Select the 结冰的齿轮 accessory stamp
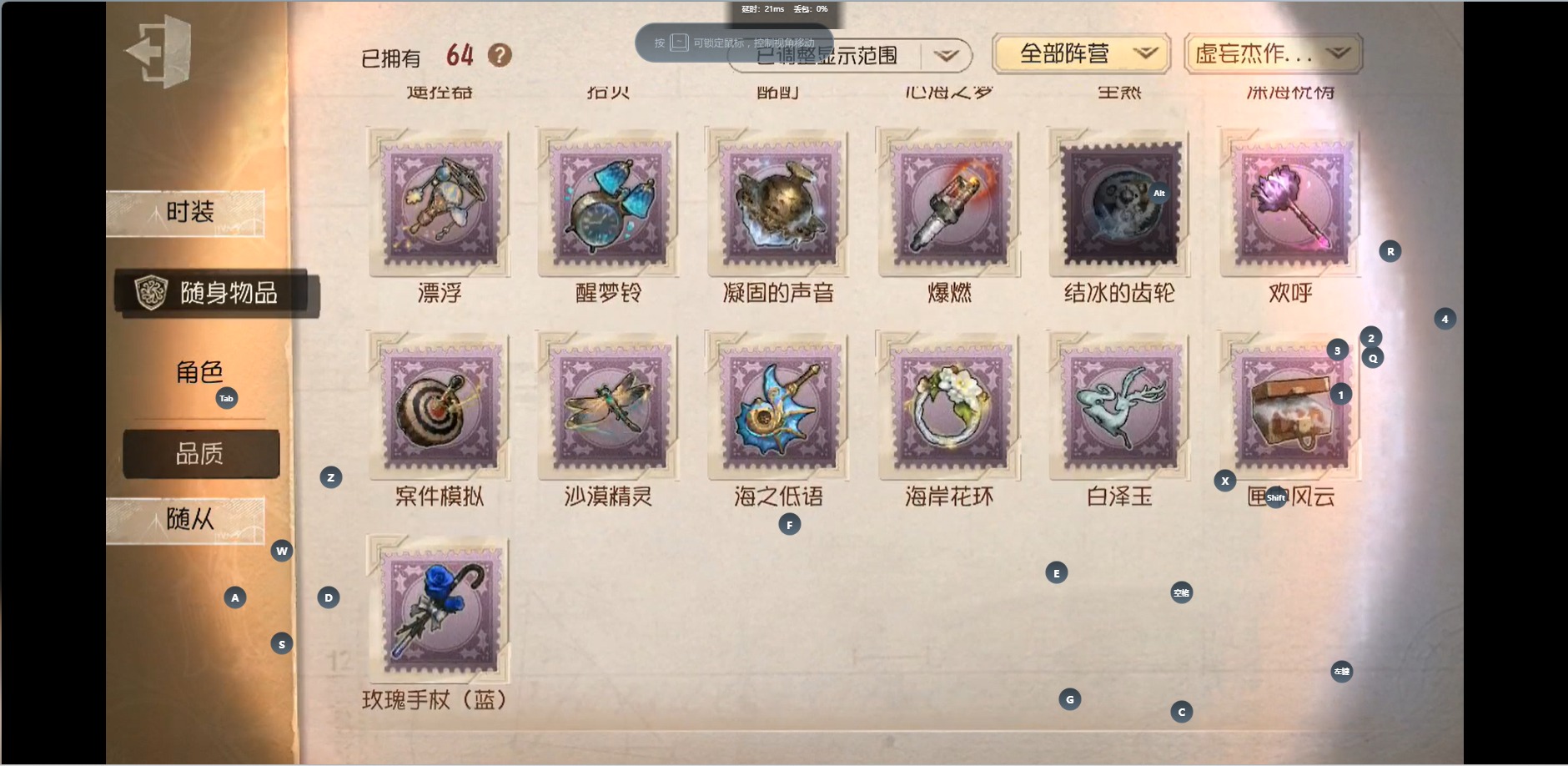 click(1119, 203)
